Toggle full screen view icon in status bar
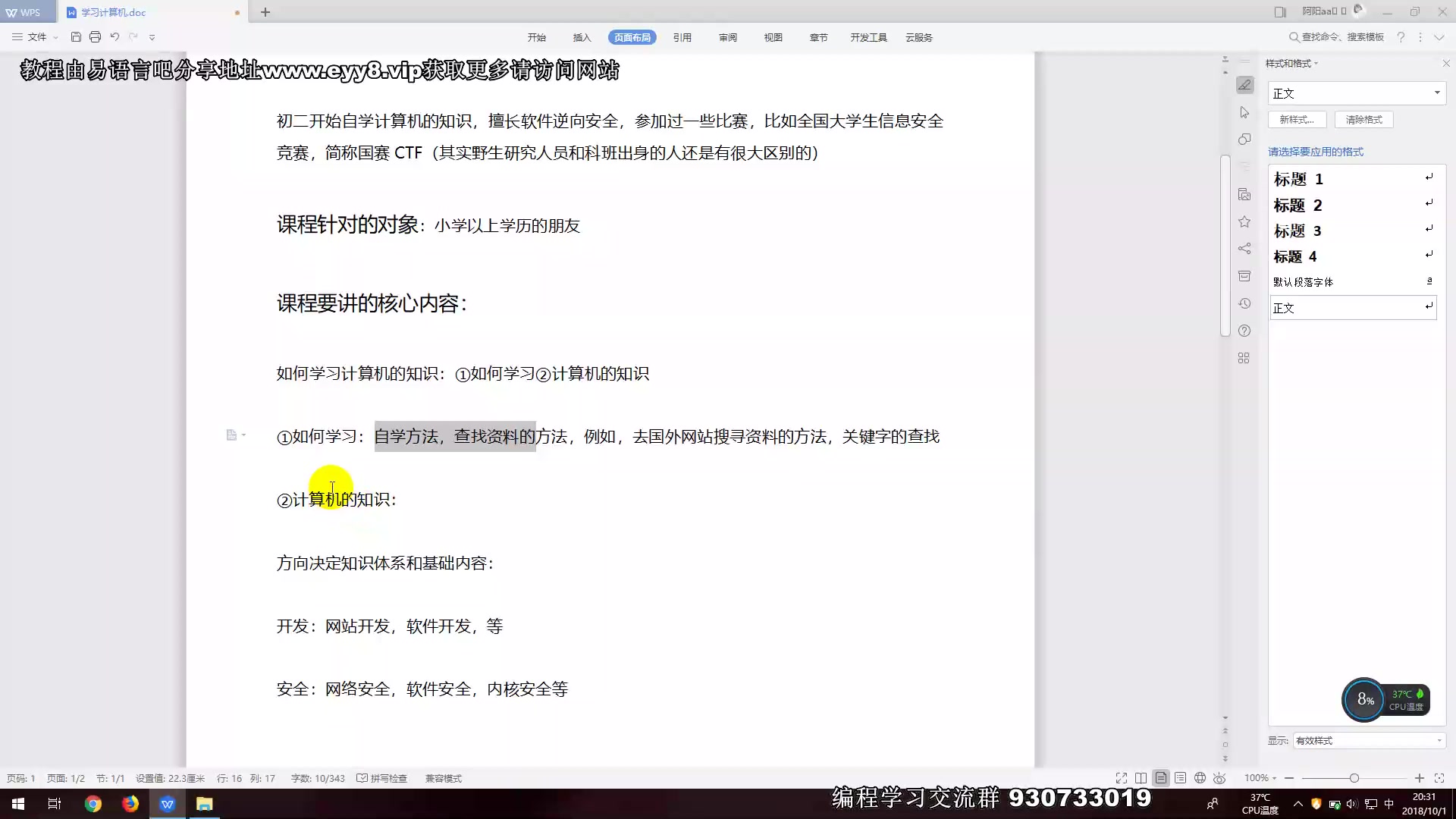The image size is (1456, 819). 1122,778
